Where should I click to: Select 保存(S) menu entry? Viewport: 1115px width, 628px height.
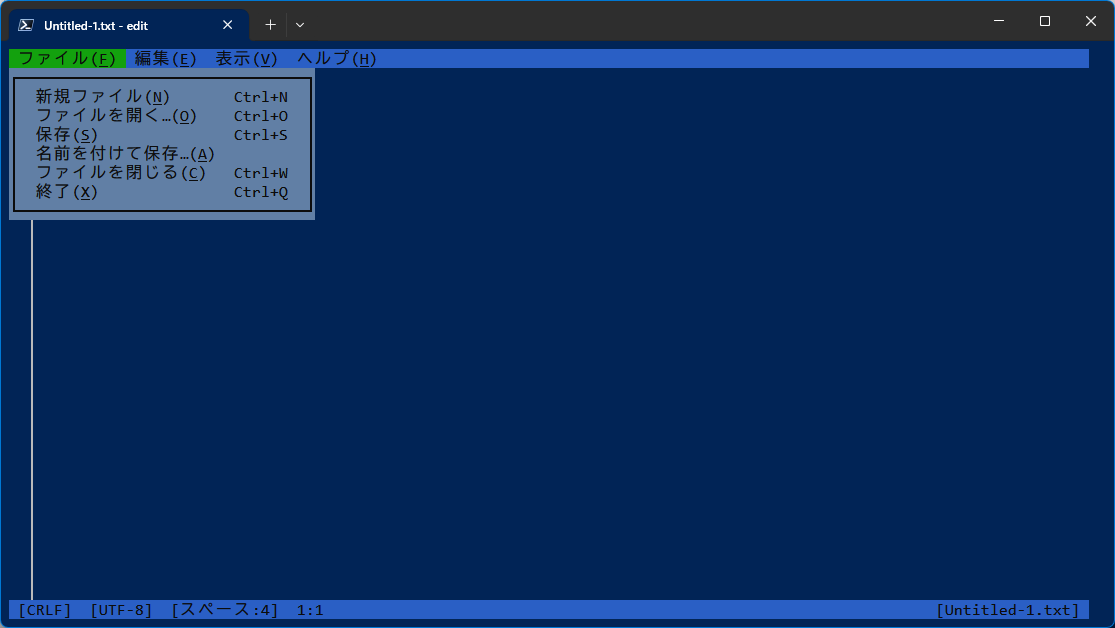coord(162,134)
